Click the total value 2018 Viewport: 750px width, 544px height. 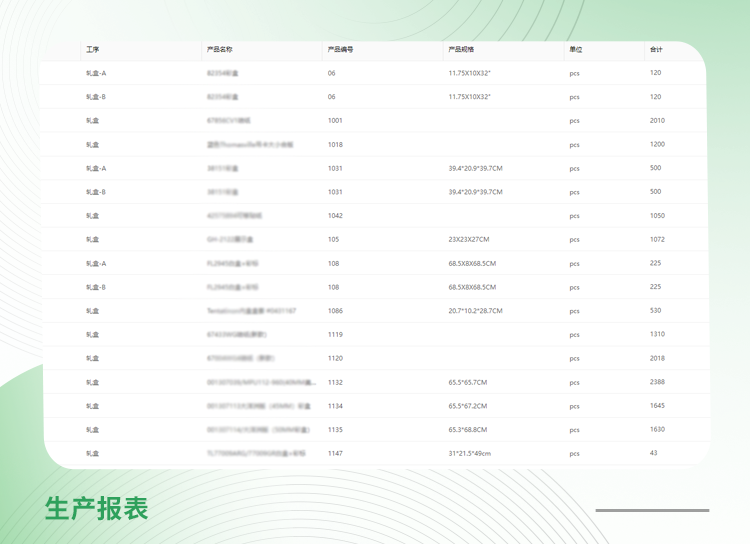point(657,358)
